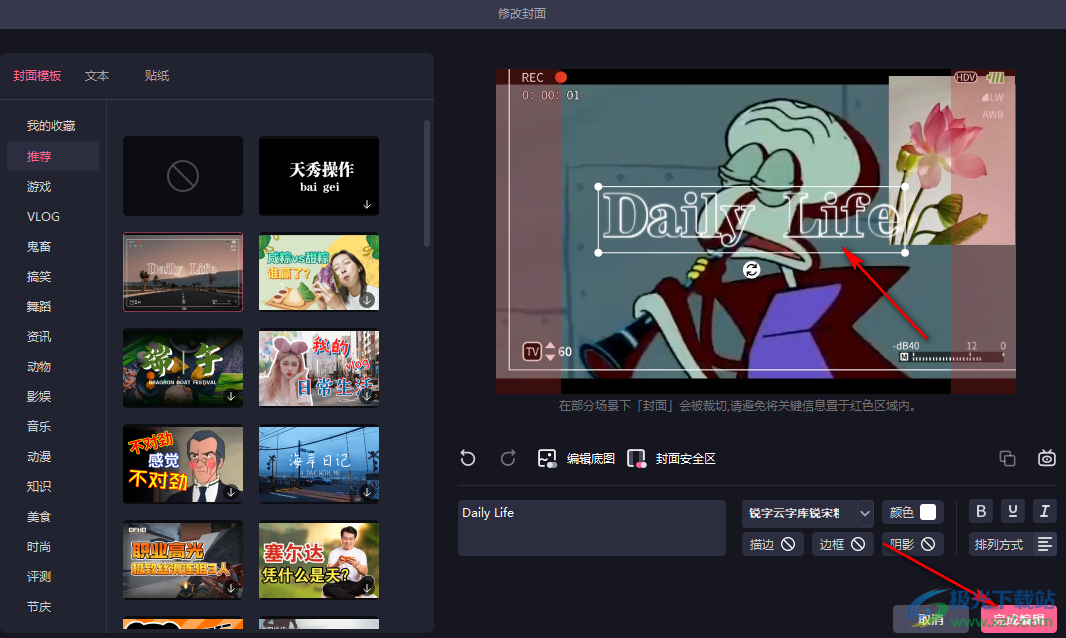
Task: Switch to the 文本 tab
Action: pos(97,75)
